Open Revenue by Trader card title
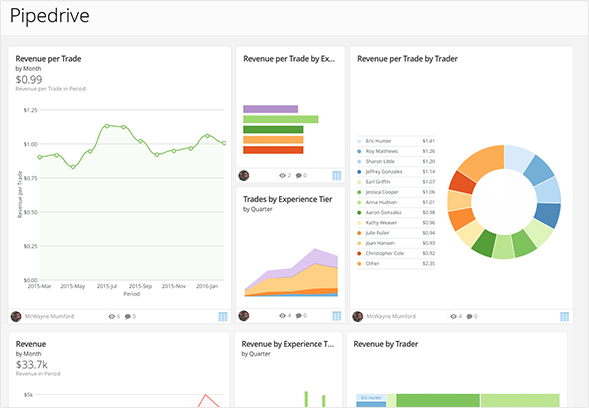Image resolution: width=589 pixels, height=408 pixels. [x=386, y=344]
